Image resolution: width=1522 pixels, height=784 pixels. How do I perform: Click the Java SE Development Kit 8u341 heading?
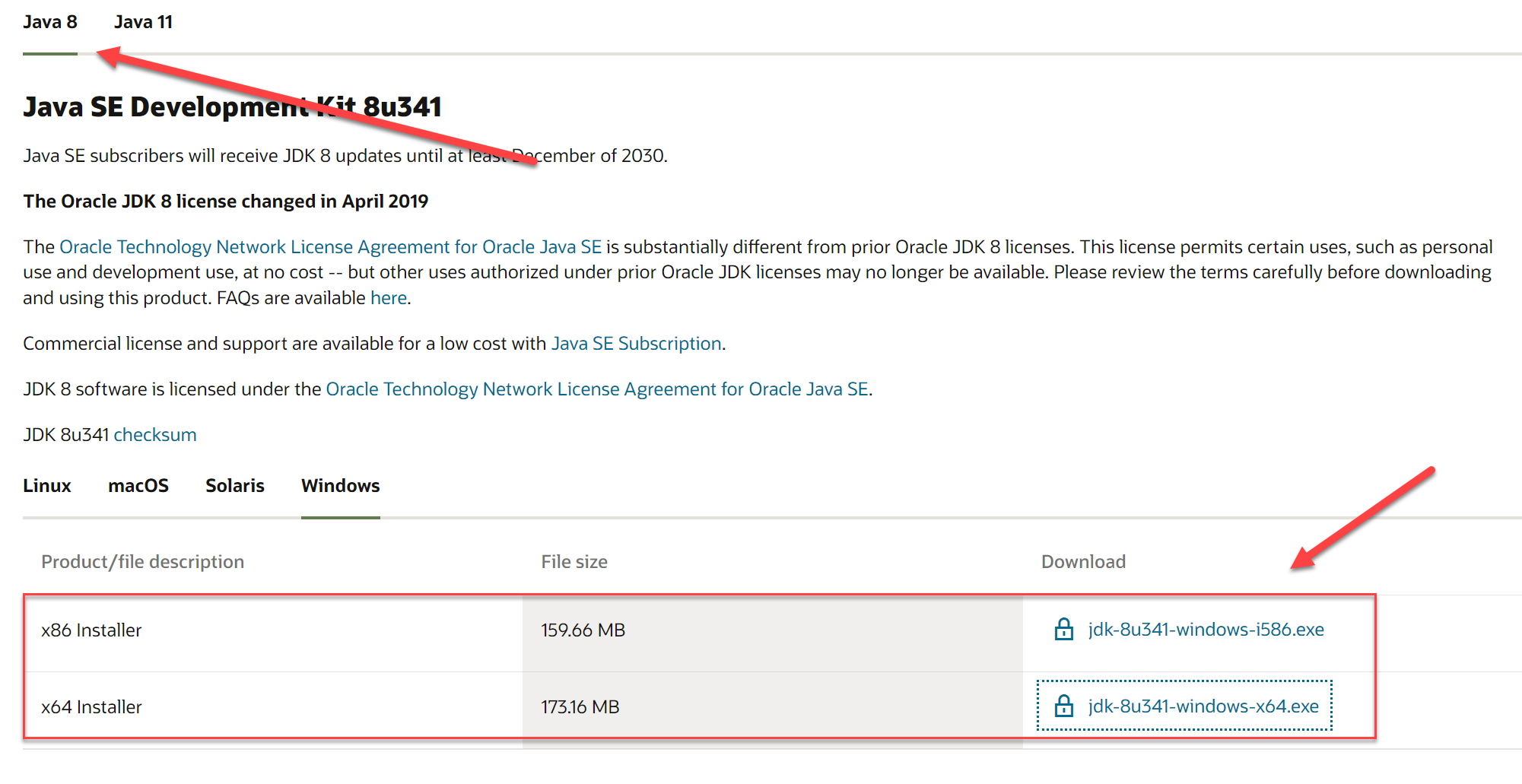point(232,107)
